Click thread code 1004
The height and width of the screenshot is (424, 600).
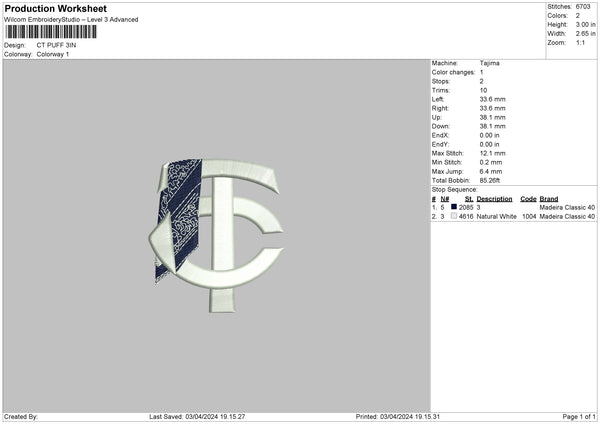529,217
